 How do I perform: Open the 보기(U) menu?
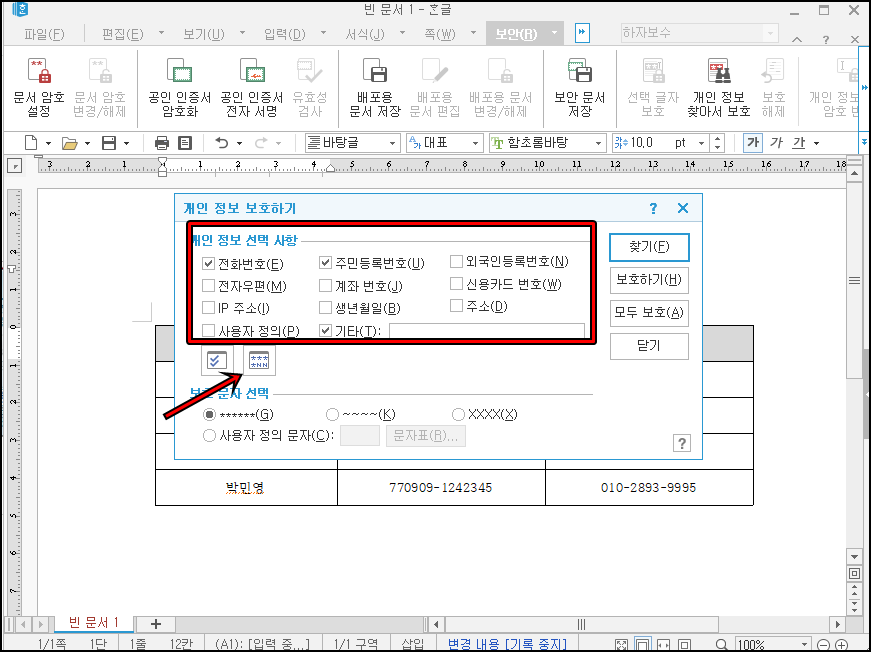pyautogui.click(x=204, y=34)
